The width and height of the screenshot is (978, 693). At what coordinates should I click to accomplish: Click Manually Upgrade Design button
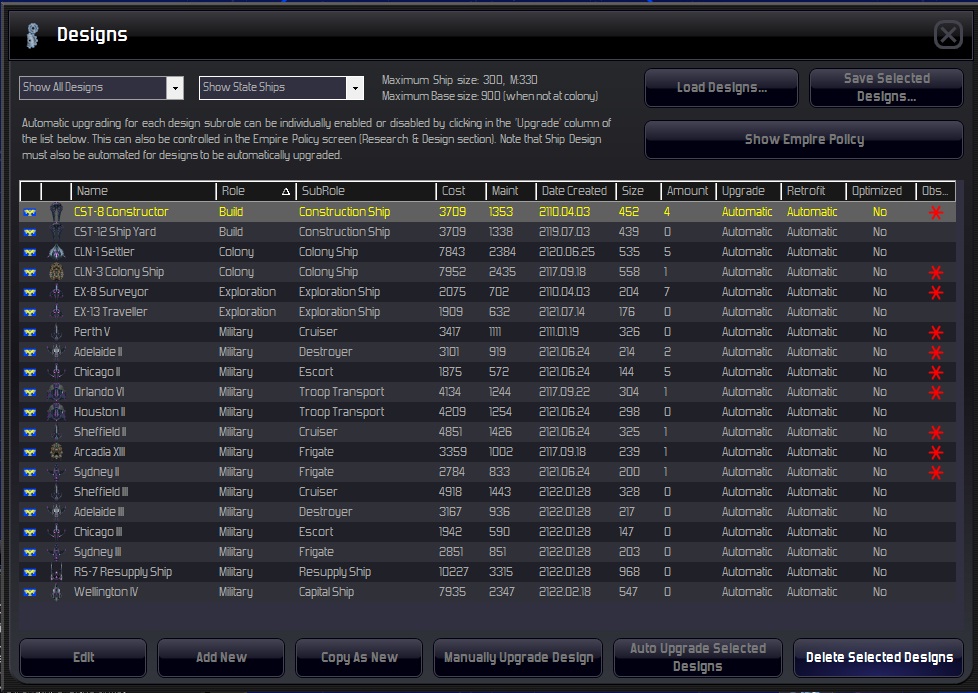(518, 657)
